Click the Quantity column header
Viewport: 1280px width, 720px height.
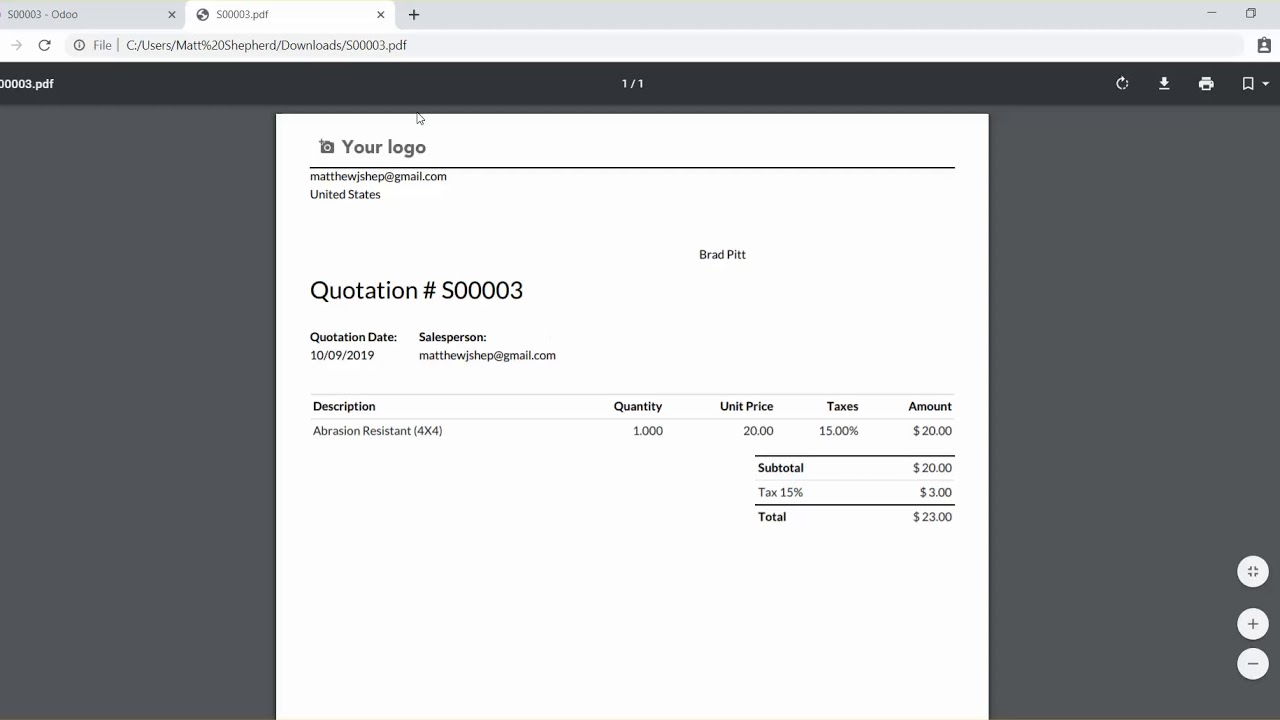(x=638, y=406)
